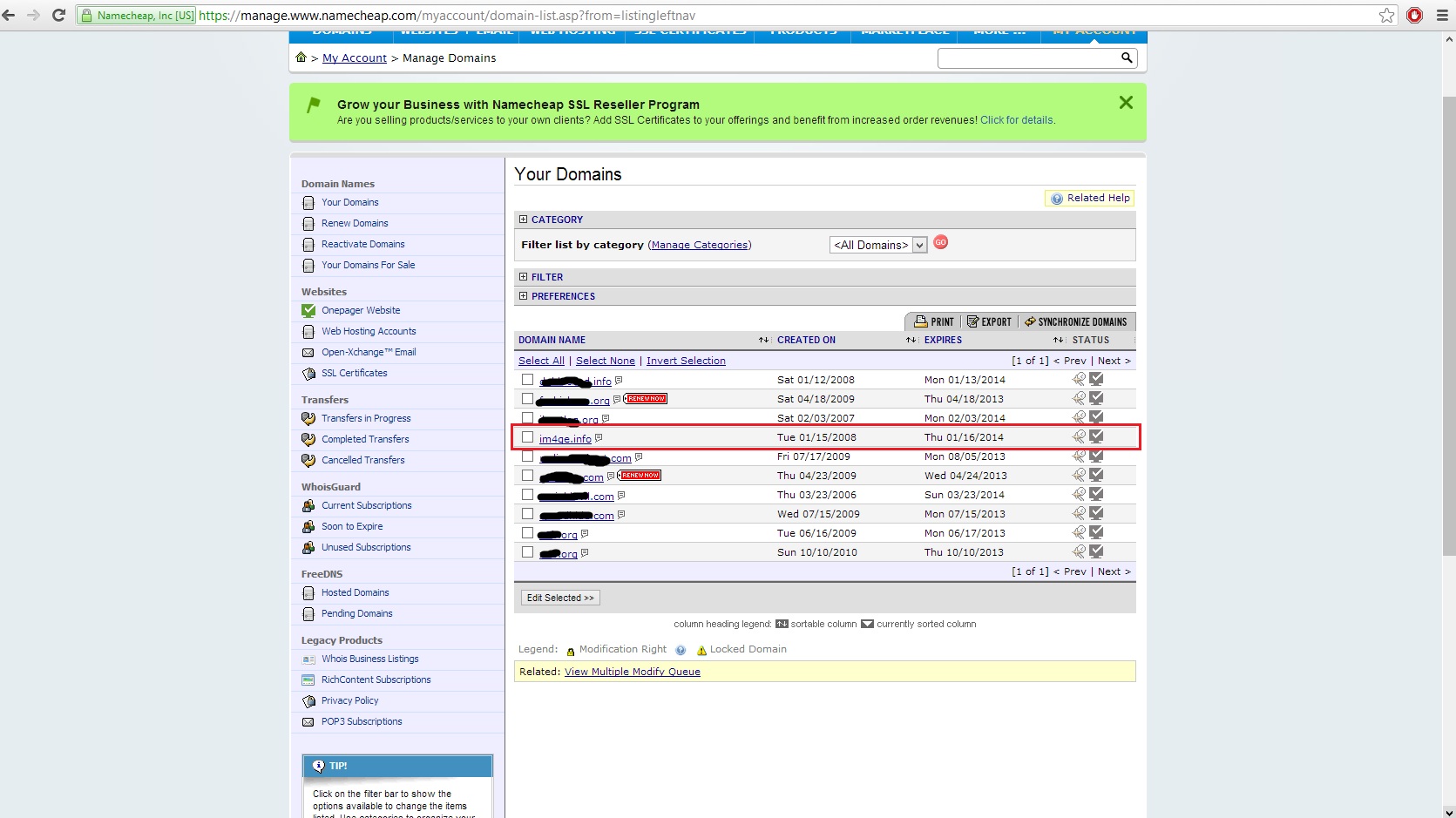Check the box on the Sat 02/03/2007 row
Viewport: 1456px width, 818px height.
[x=527, y=417]
